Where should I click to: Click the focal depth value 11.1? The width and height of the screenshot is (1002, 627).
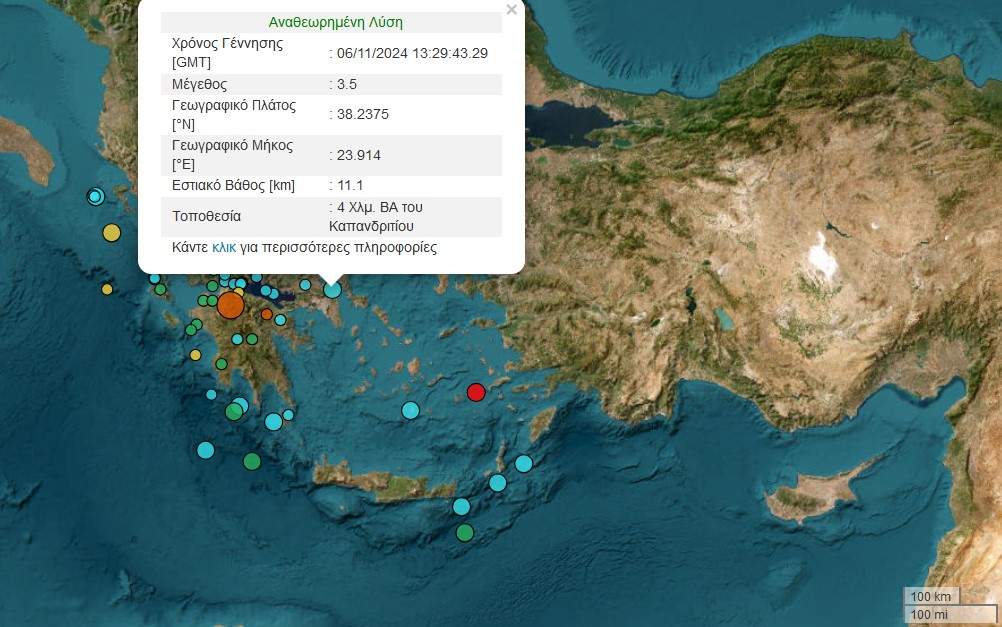349,185
